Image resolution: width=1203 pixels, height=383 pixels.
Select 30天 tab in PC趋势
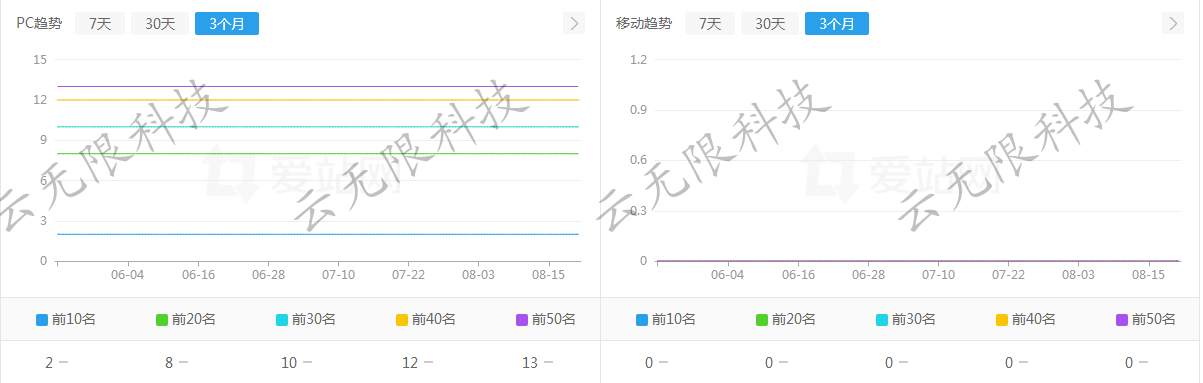pyautogui.click(x=160, y=23)
